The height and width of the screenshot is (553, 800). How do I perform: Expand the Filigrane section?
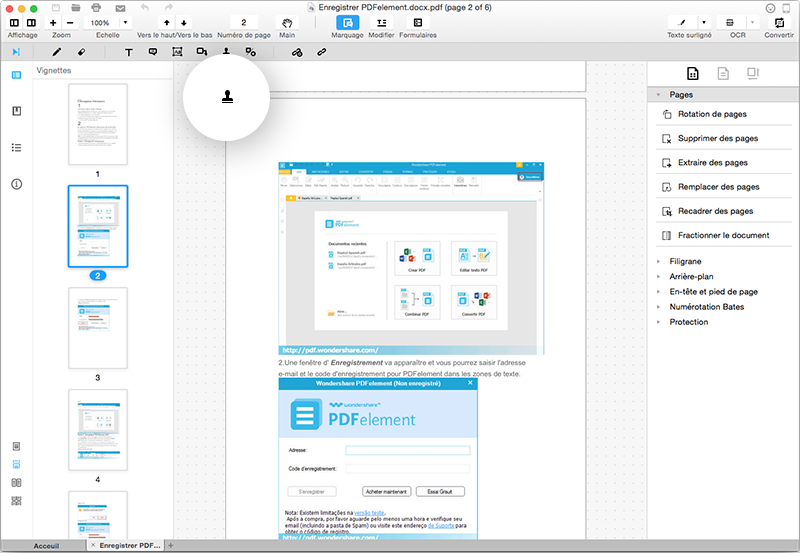pos(658,262)
